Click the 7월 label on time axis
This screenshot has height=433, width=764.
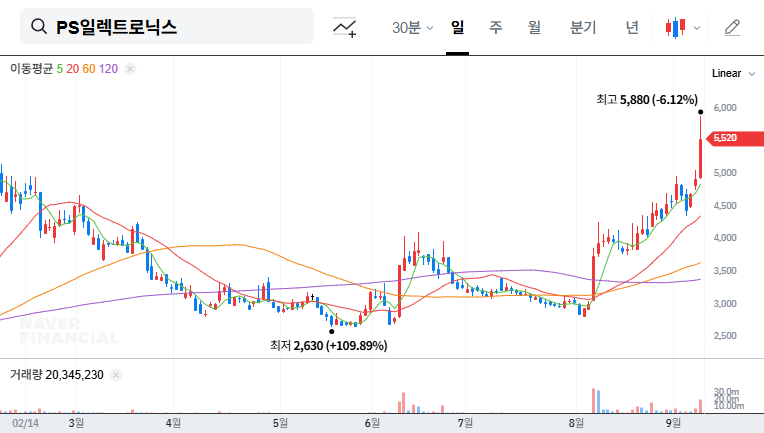point(465,423)
